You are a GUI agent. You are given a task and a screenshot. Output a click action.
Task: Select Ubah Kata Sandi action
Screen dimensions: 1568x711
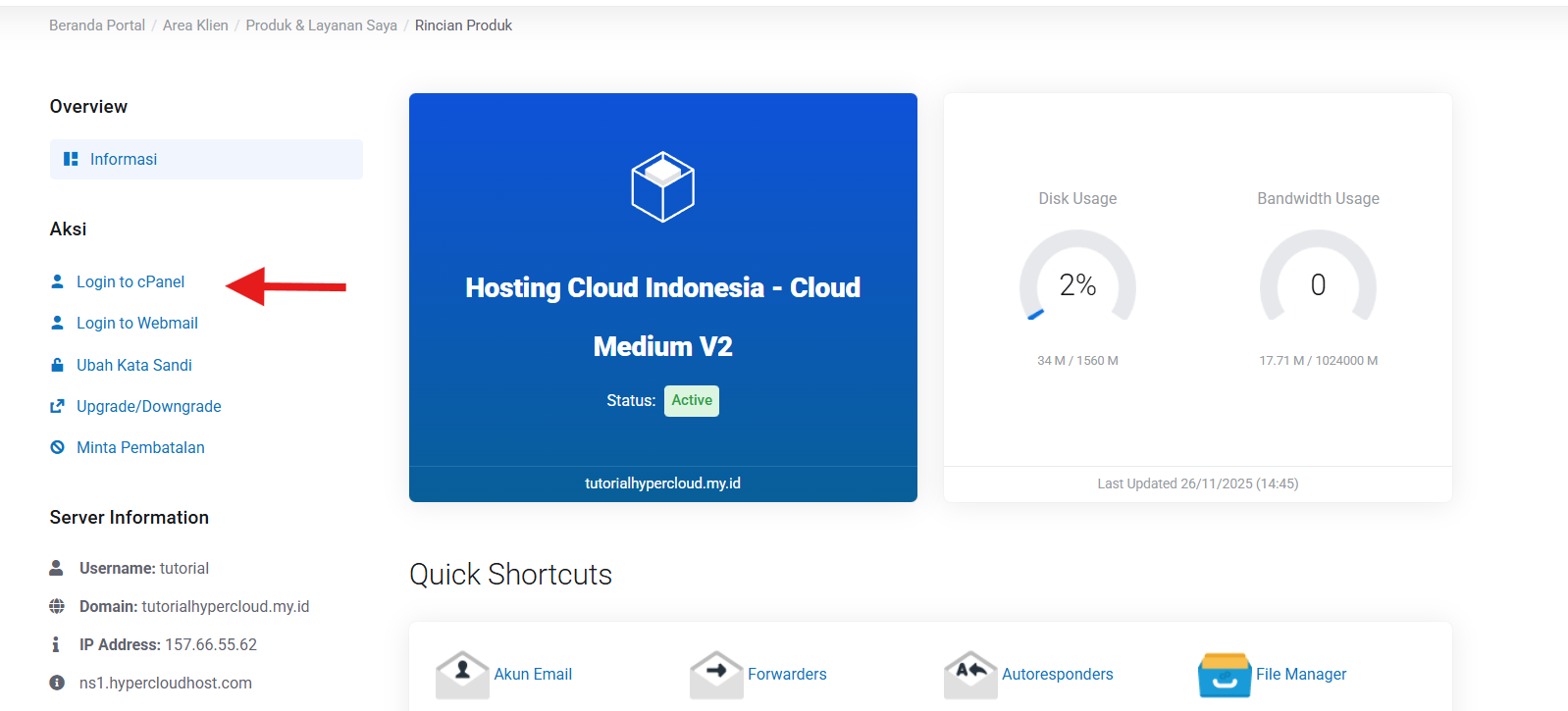pos(134,365)
